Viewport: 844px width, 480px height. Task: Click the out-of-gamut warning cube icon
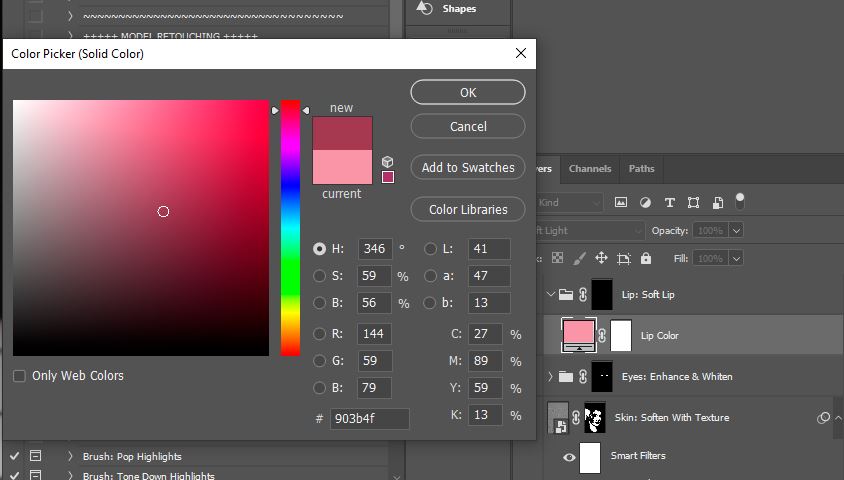click(387, 161)
